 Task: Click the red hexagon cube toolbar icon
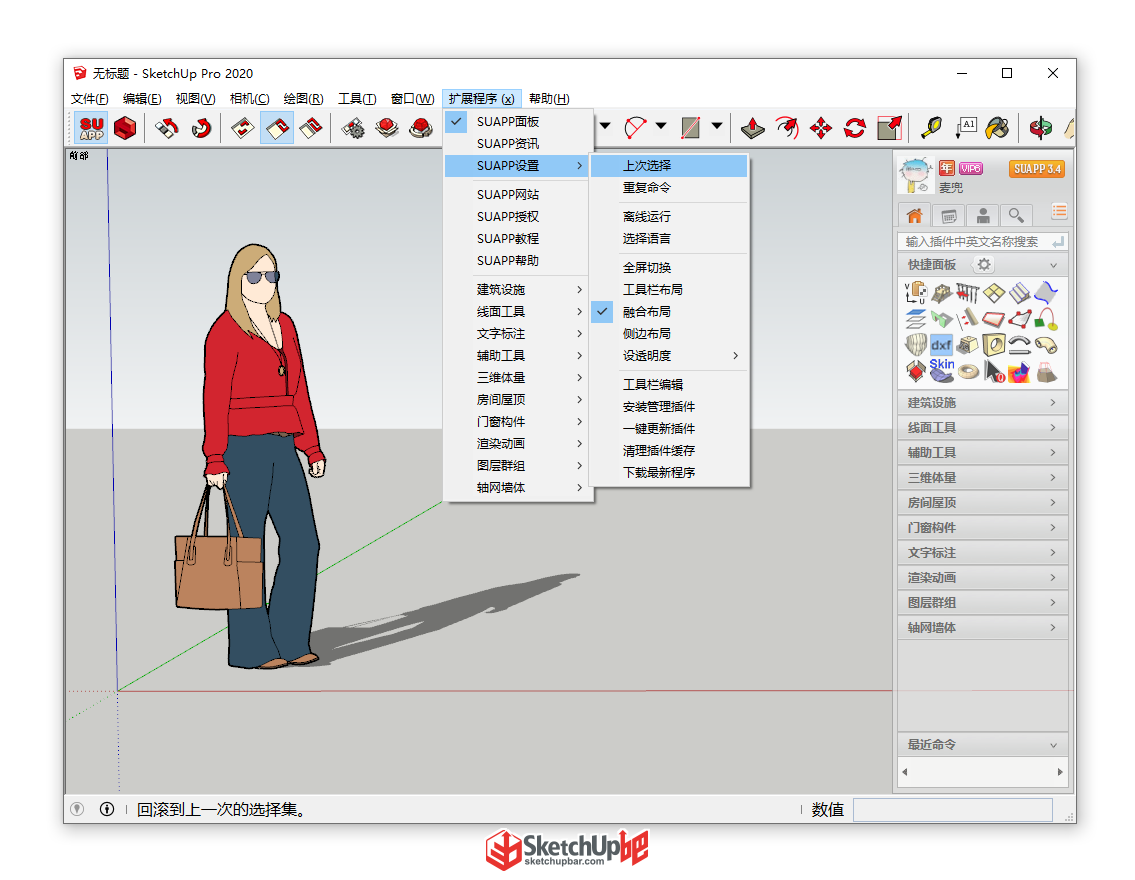125,128
